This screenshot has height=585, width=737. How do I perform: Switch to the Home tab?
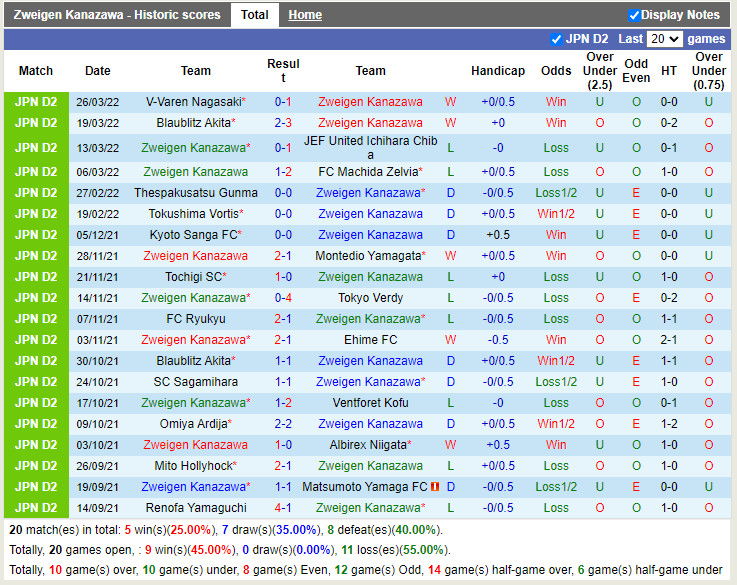(305, 15)
